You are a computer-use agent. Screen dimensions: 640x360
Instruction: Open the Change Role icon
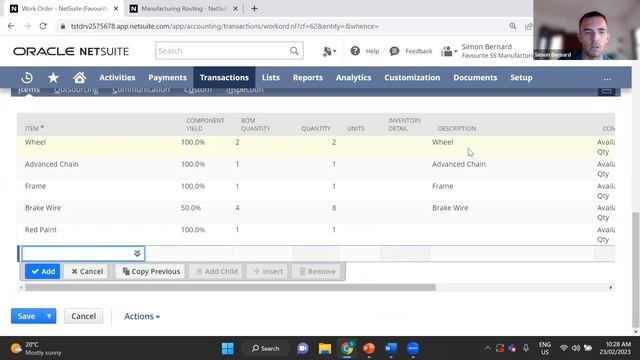[449, 51]
